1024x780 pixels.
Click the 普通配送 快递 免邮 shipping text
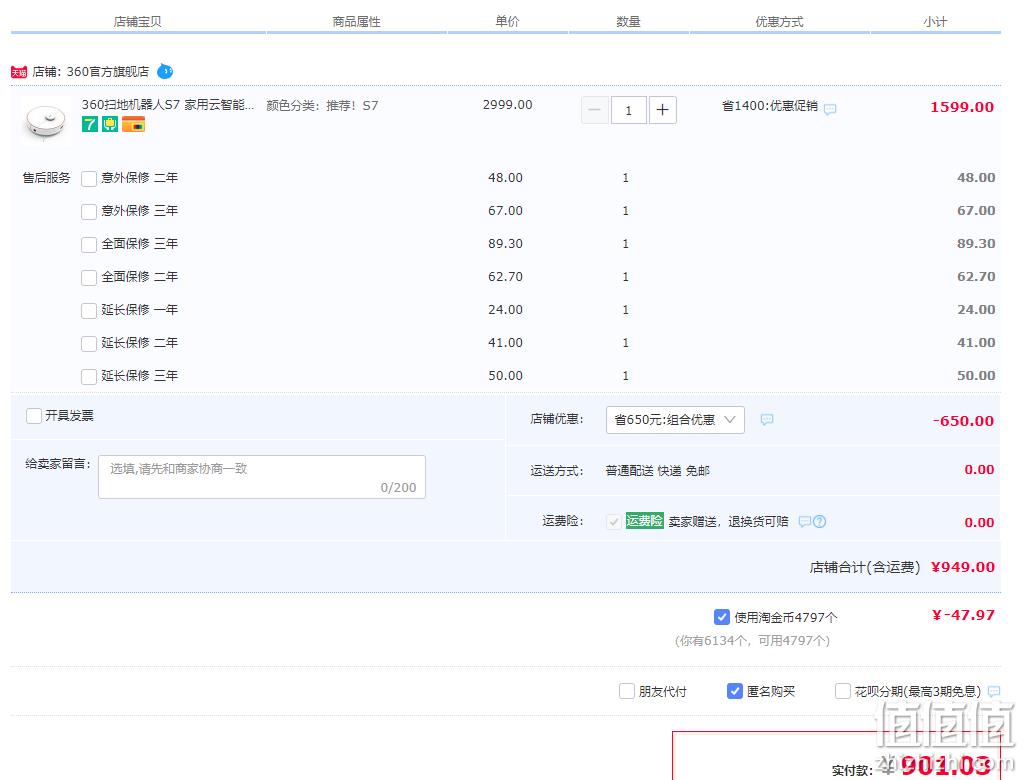[x=658, y=470]
